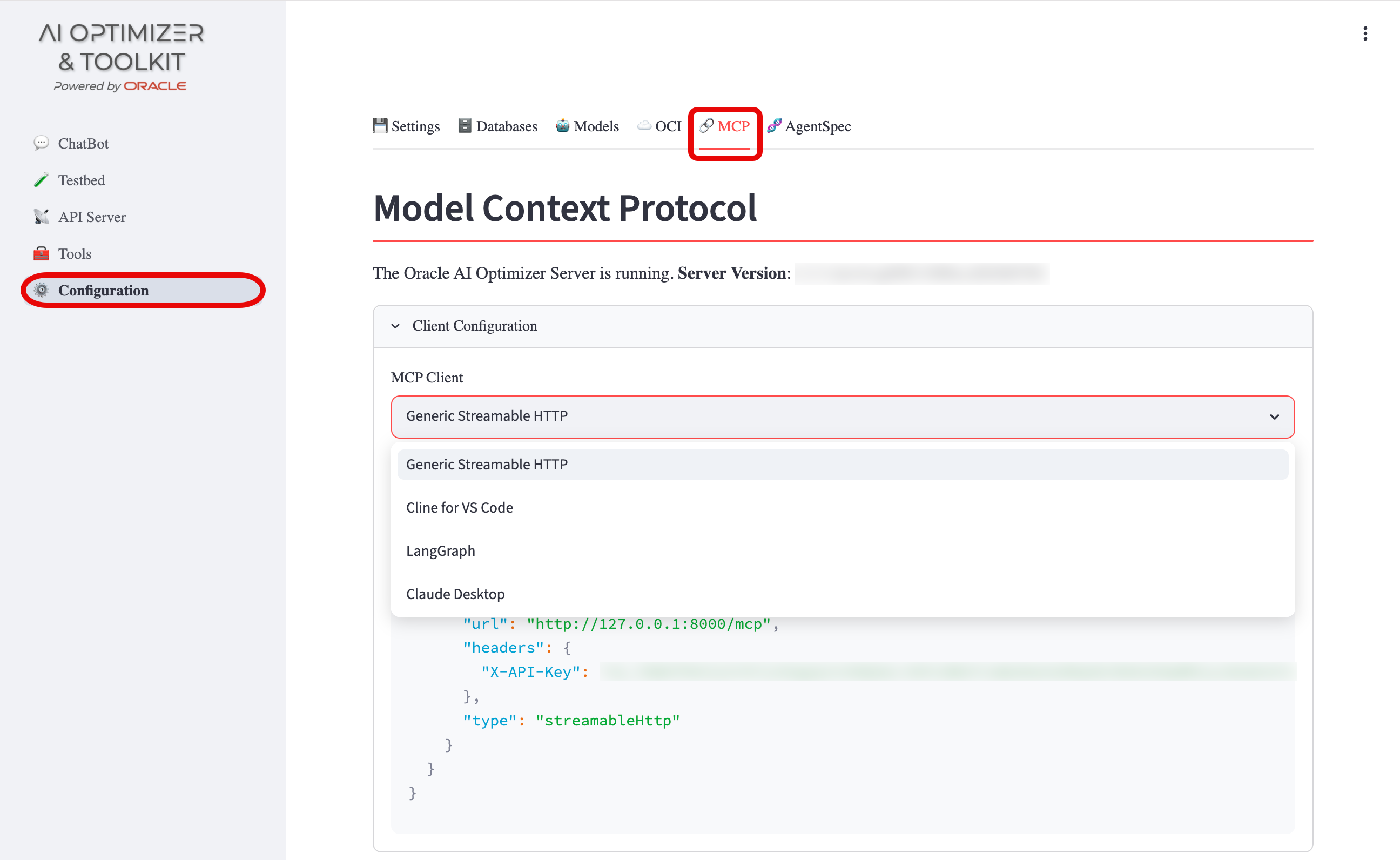
Task: Open the API Server page
Action: (142, 217)
